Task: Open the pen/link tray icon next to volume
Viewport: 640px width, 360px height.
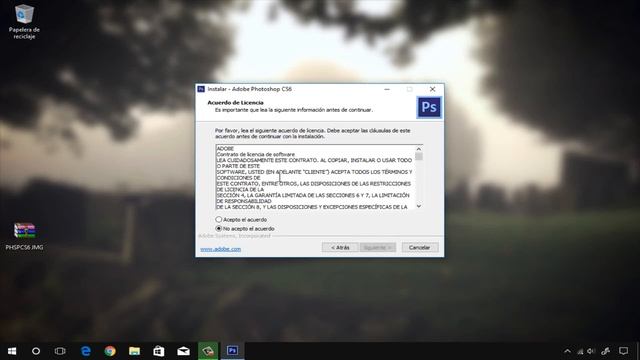Action: (605, 351)
